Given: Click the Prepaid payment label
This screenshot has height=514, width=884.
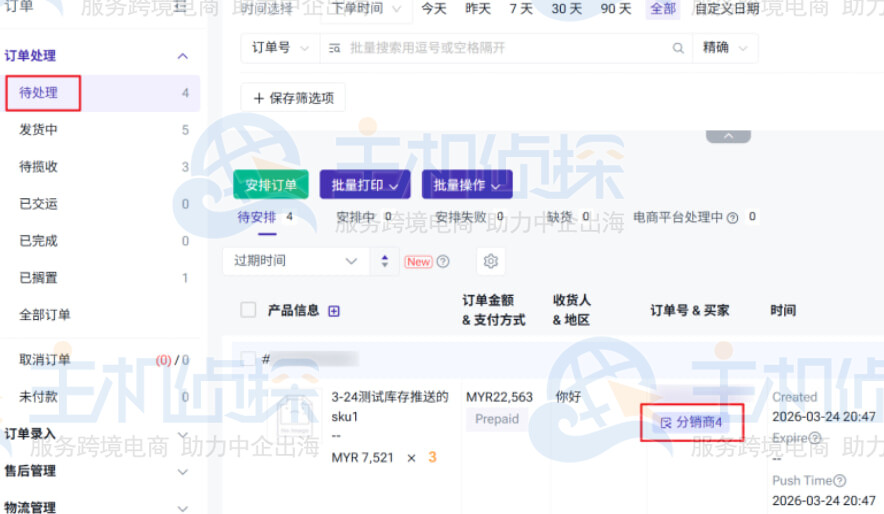Looking at the screenshot, I should coord(497,419).
